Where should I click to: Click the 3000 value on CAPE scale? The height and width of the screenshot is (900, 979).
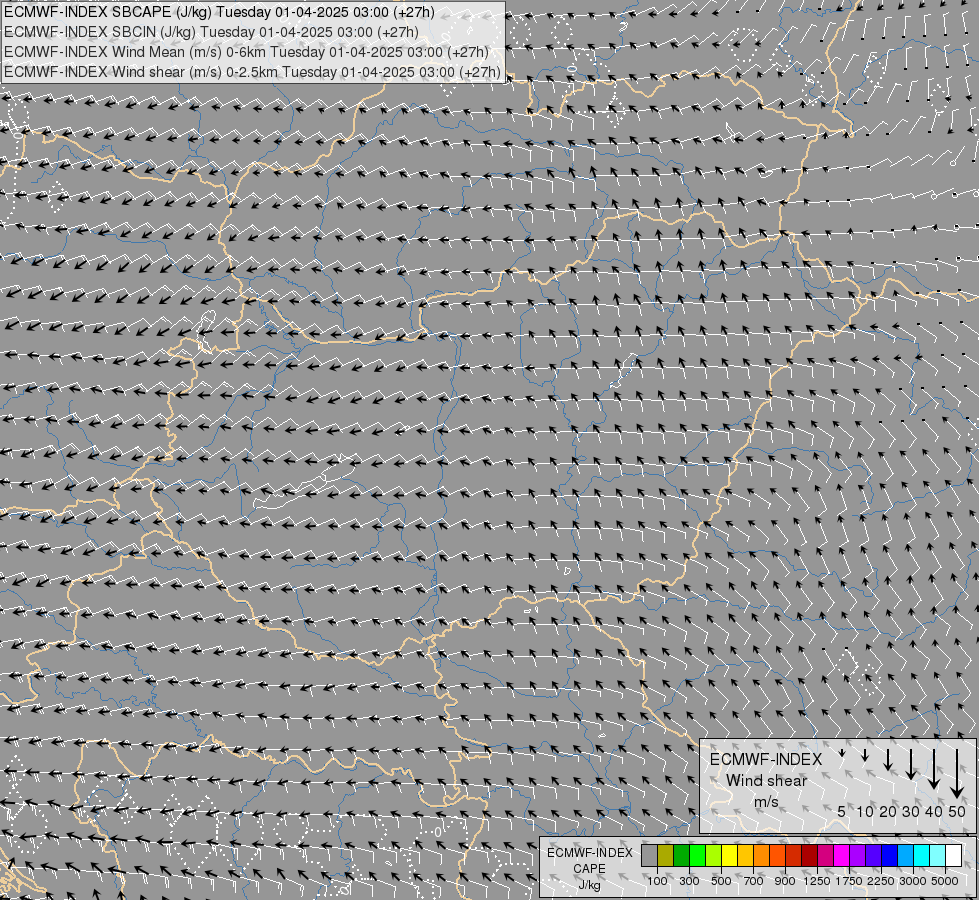(x=913, y=881)
